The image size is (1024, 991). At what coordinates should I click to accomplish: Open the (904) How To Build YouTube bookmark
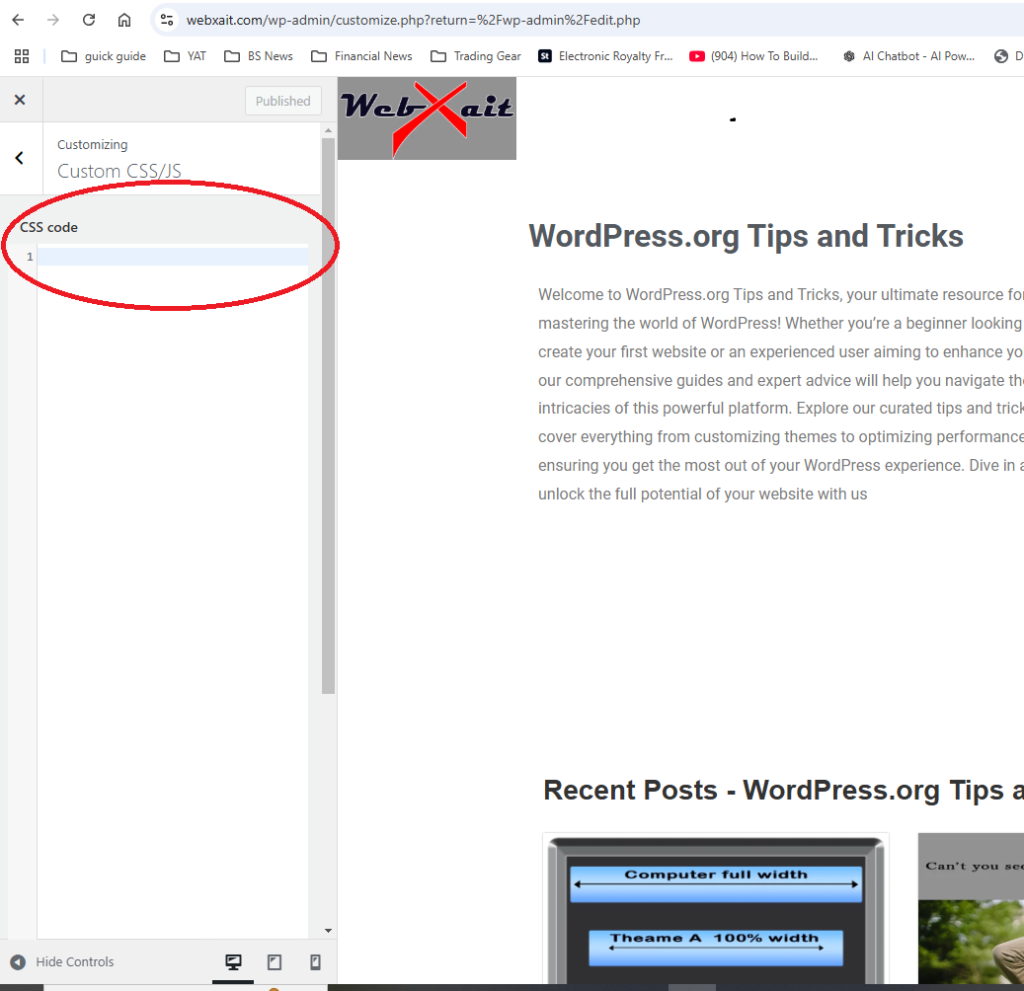click(754, 56)
